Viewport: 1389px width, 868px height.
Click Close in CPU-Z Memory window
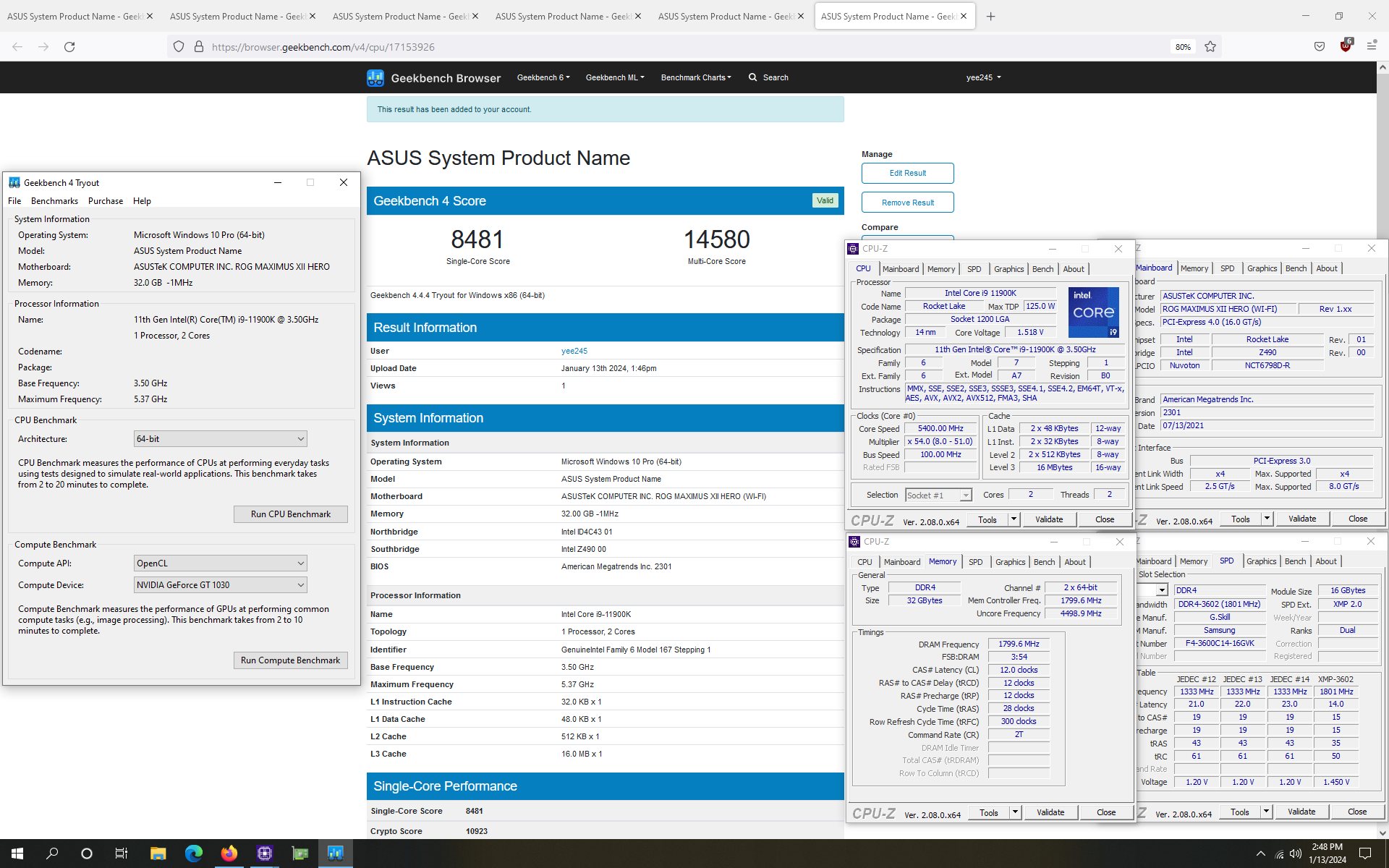tap(1106, 812)
